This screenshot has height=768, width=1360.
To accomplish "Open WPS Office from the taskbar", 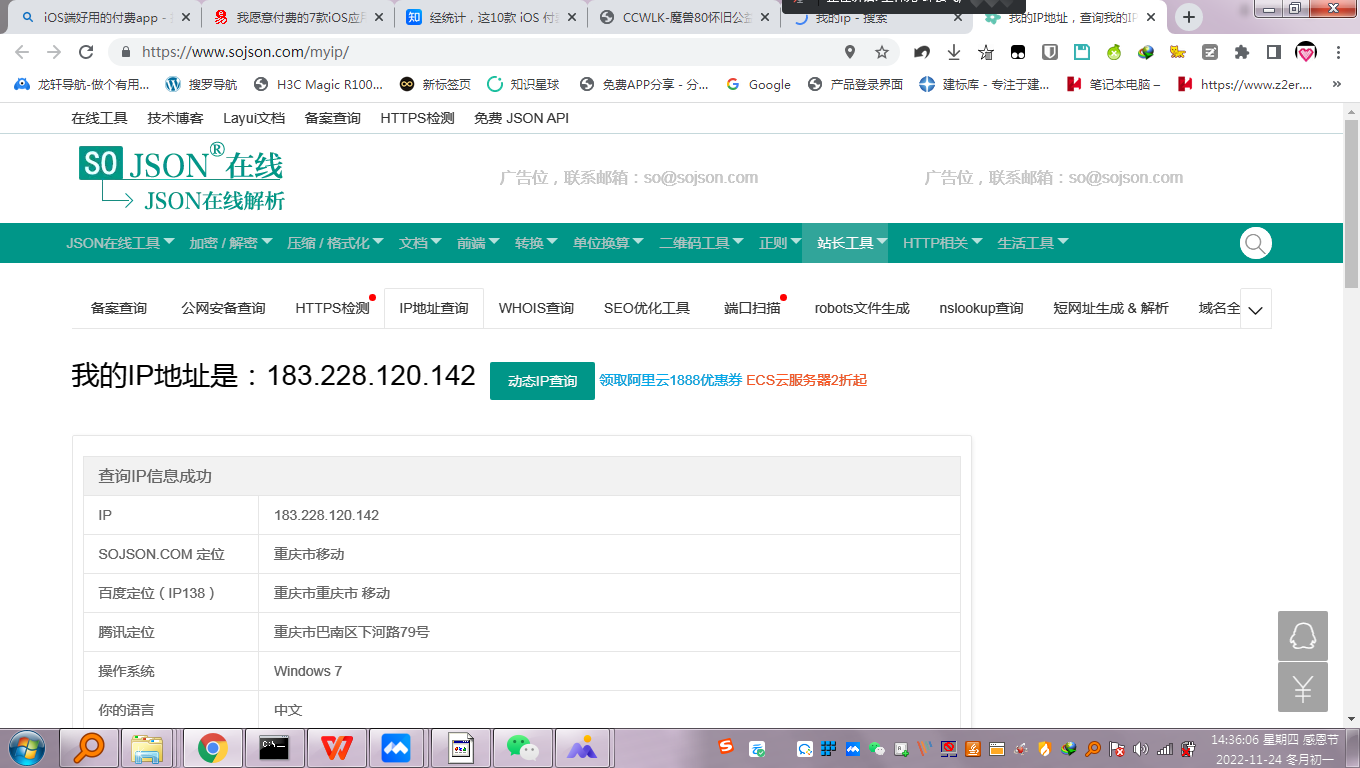I will (336, 747).
